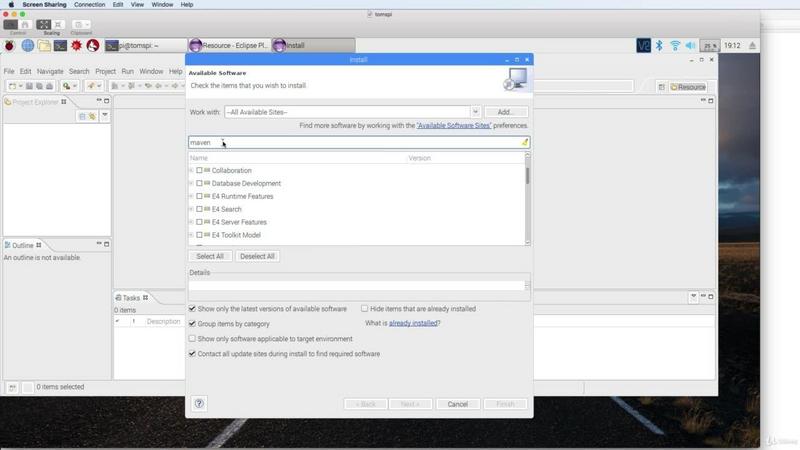Minimize the Outline view
The height and width of the screenshot is (450, 800).
click(98, 244)
